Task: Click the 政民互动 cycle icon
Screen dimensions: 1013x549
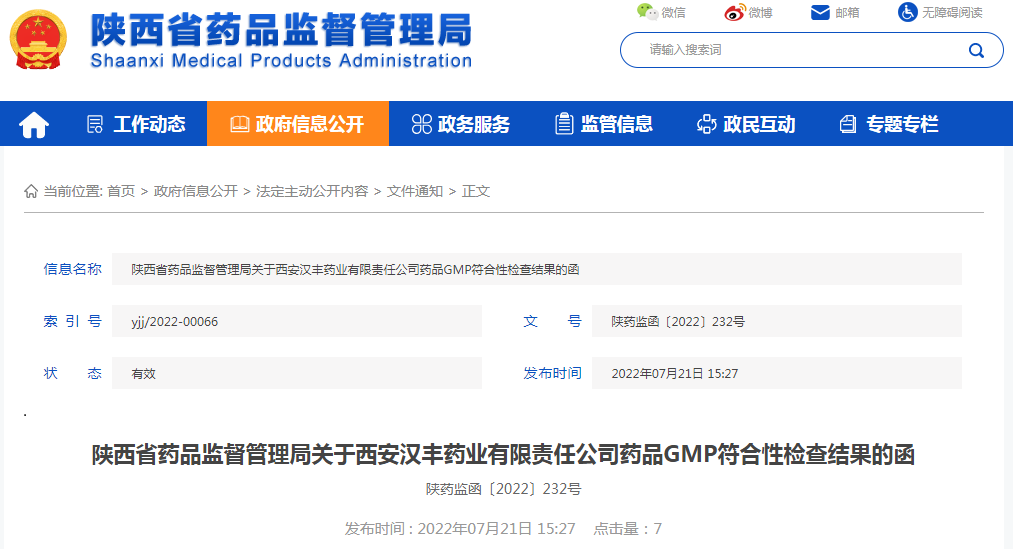Action: 707,124
